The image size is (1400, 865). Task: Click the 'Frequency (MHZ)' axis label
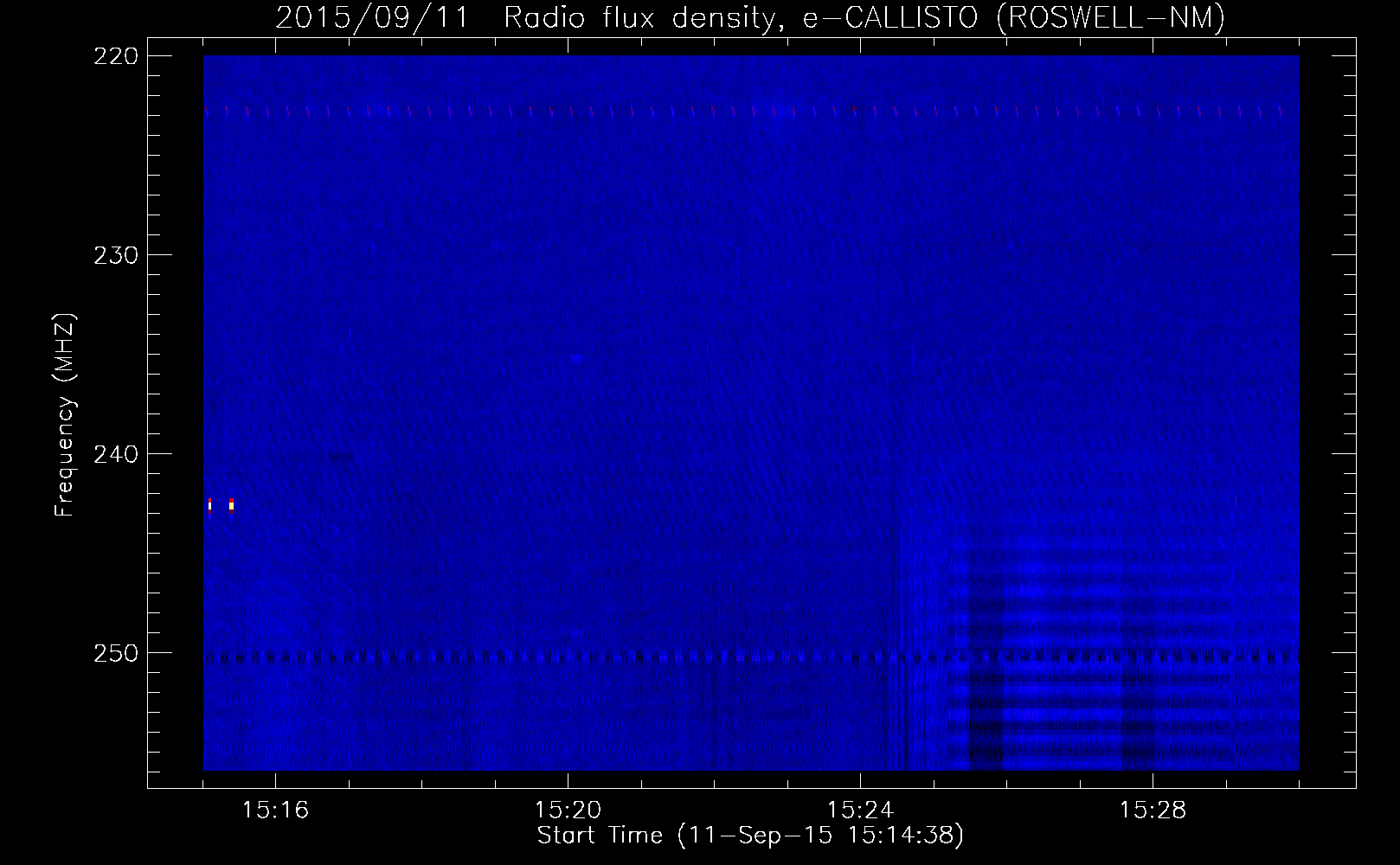pos(66,414)
